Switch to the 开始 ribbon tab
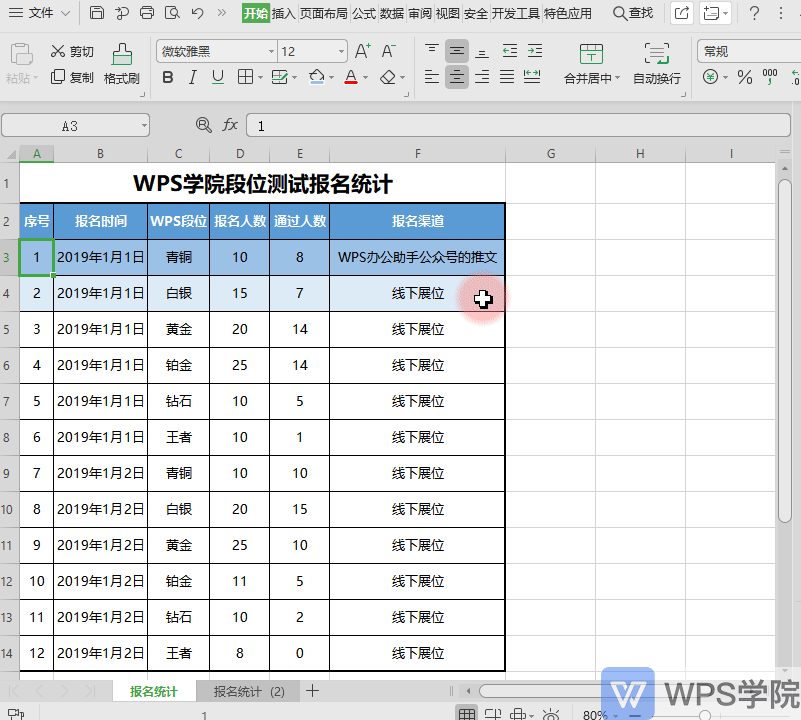Screen dimensions: 801x720 pyautogui.click(x=255, y=13)
